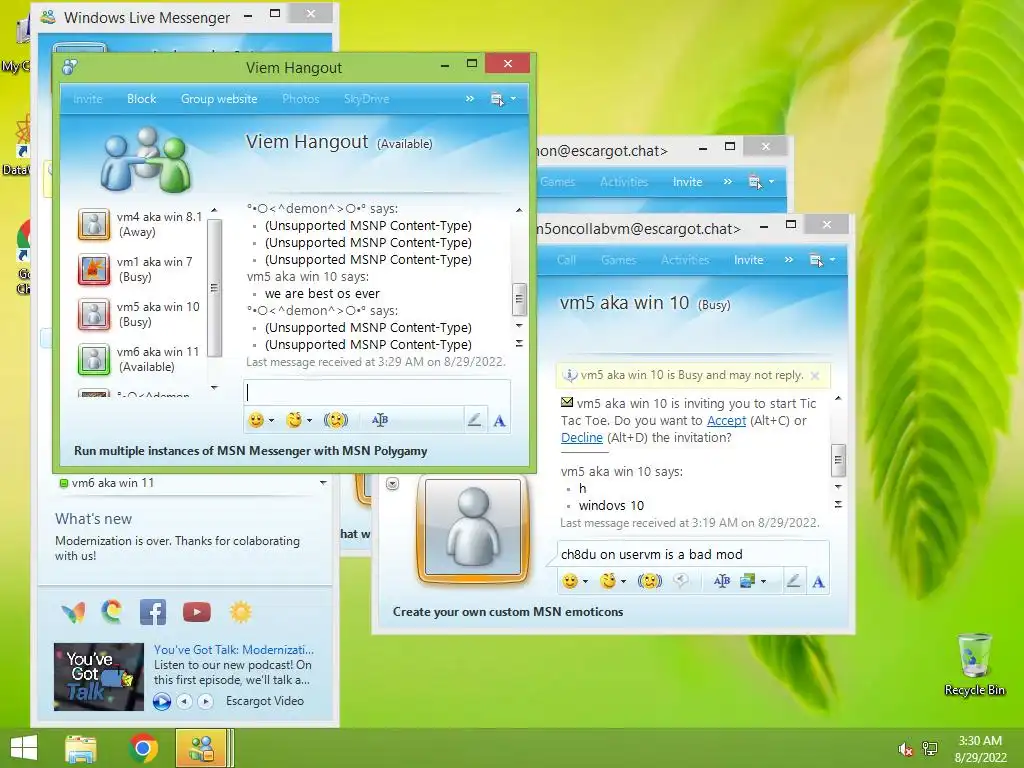The height and width of the screenshot is (768, 1024).
Task: Click Viem Hangout conversation scrollbar thumb
Action: [519, 299]
